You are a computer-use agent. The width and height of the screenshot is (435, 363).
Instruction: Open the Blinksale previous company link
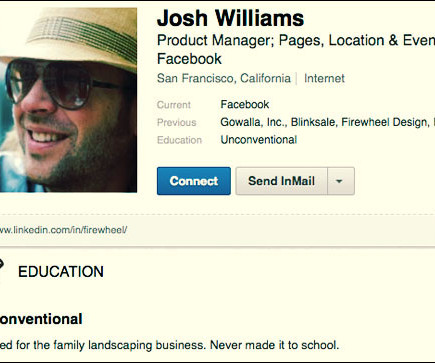313,122
